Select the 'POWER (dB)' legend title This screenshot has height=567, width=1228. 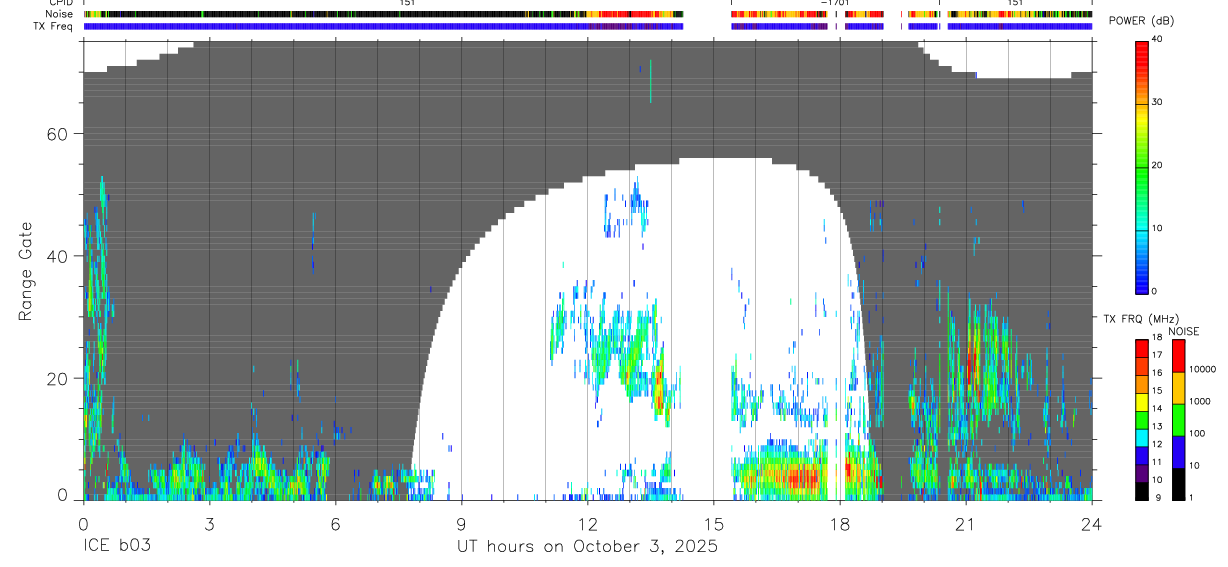tap(1141, 21)
